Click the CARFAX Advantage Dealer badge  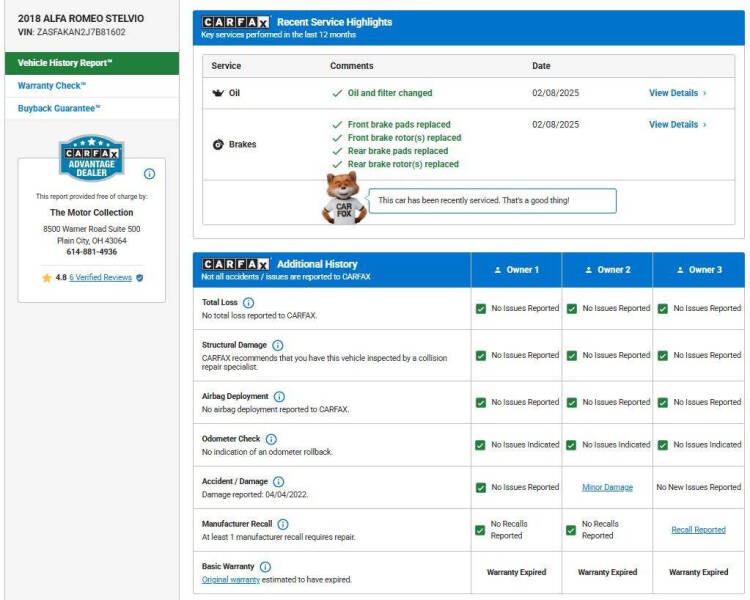tap(91, 157)
